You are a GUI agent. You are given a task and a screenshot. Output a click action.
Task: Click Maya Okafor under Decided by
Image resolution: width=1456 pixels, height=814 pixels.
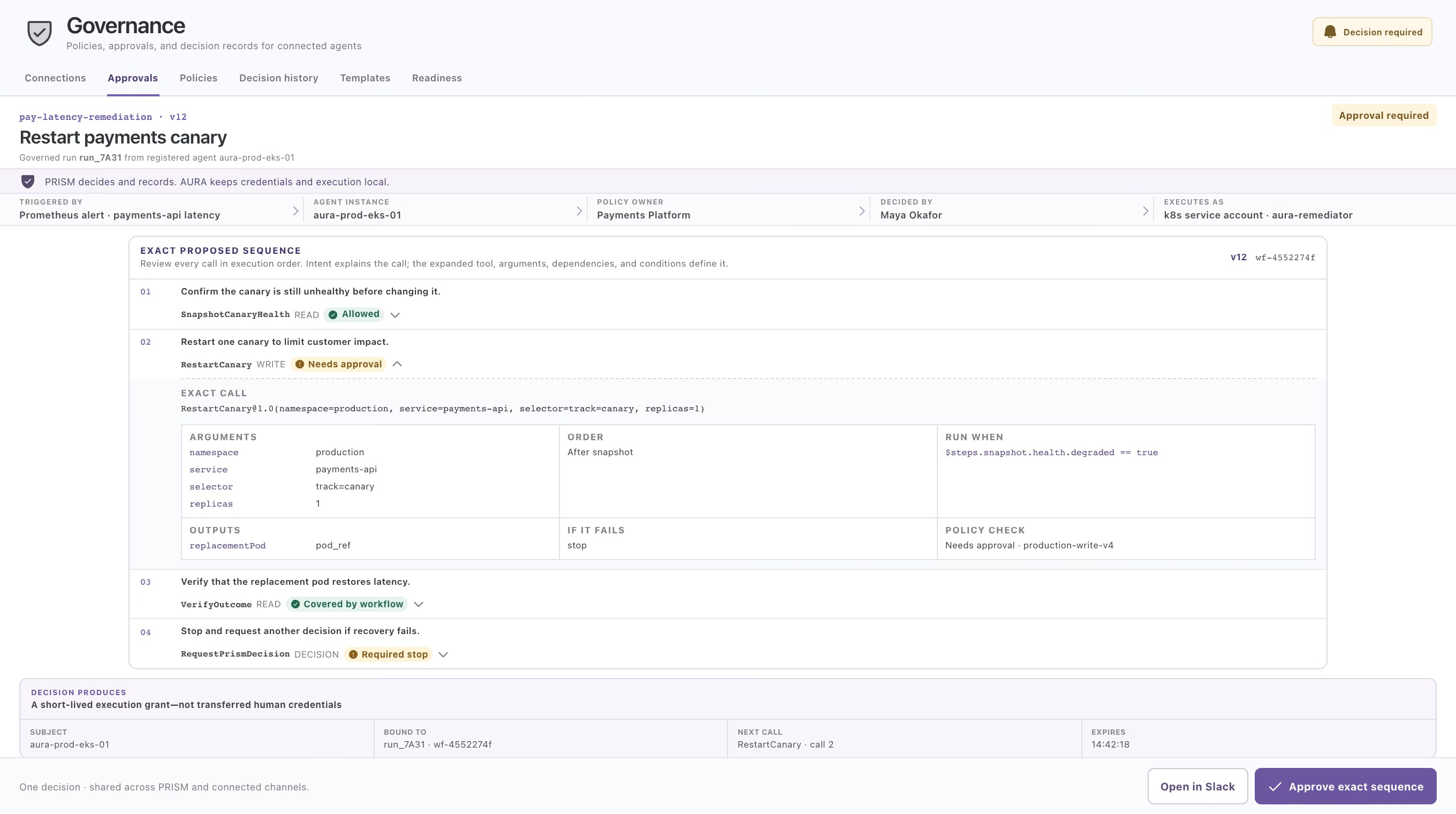pyautogui.click(x=911, y=215)
